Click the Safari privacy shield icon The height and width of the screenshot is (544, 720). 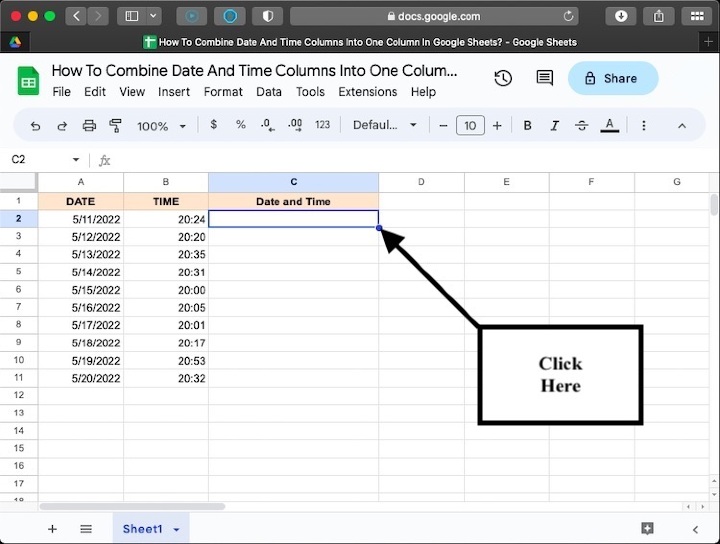pos(268,17)
